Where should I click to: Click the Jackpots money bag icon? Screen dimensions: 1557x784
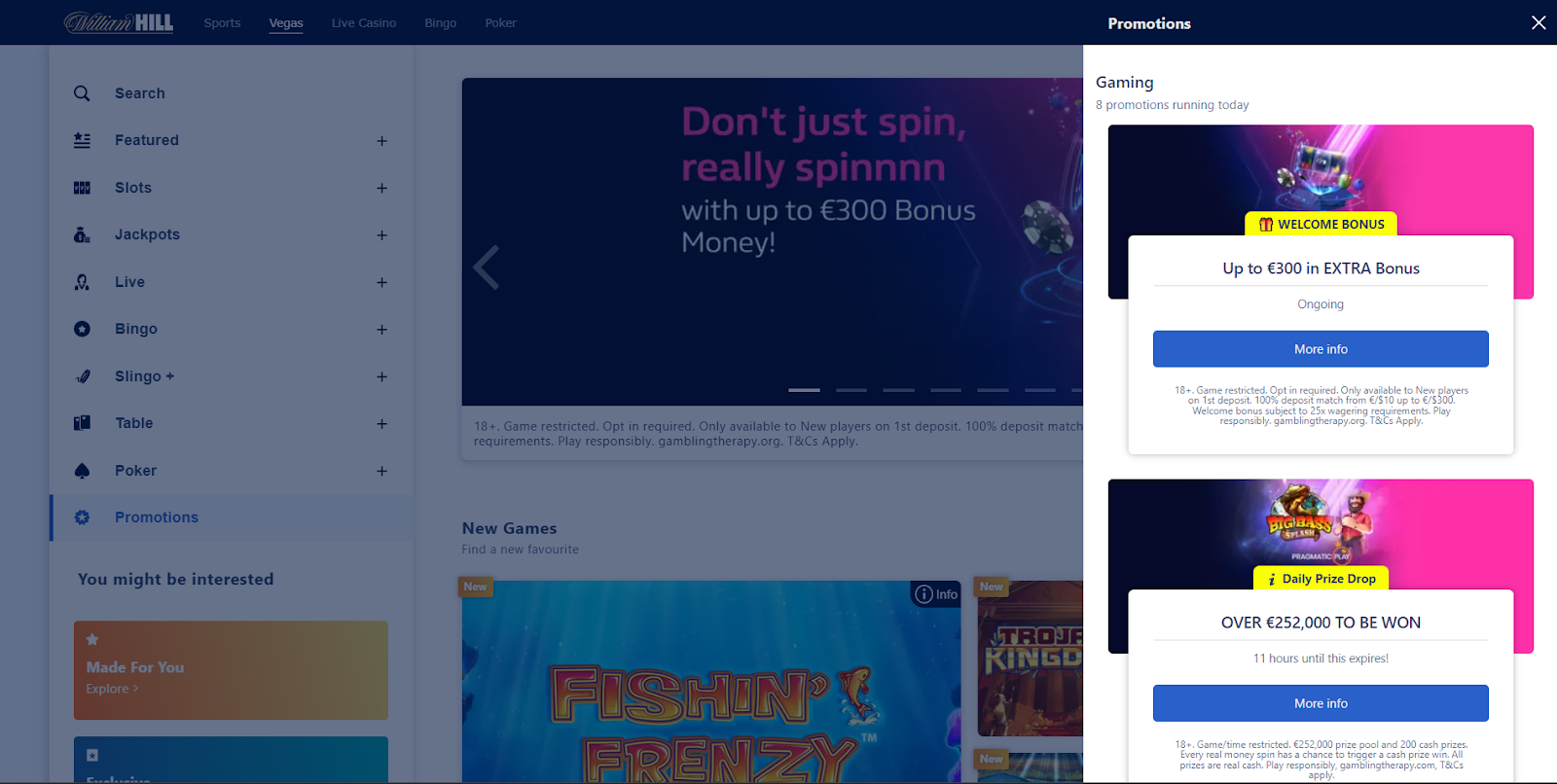click(x=82, y=234)
